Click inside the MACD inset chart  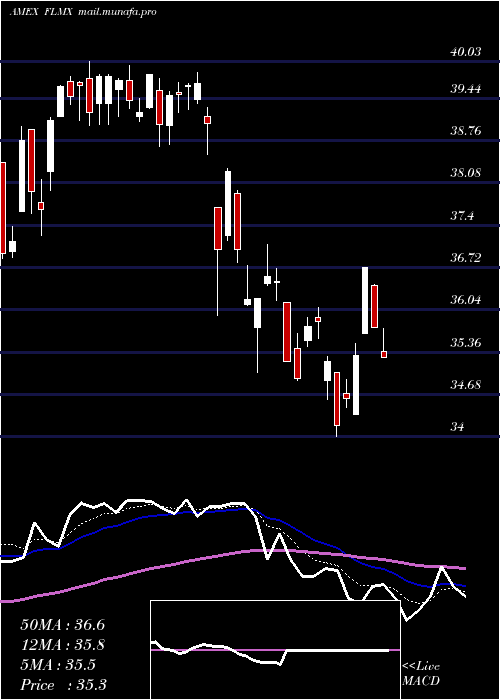coord(275,650)
